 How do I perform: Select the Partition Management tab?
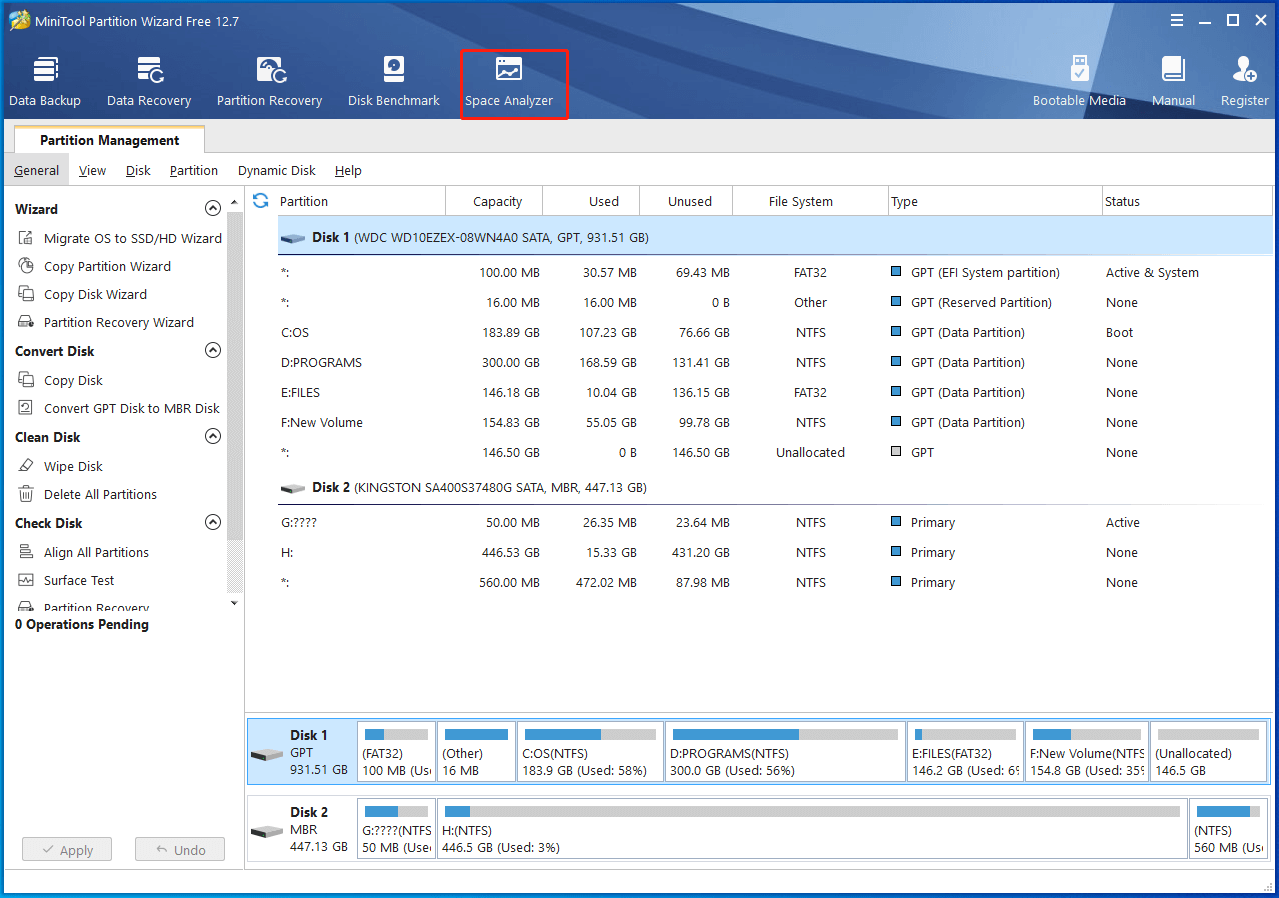(110, 140)
